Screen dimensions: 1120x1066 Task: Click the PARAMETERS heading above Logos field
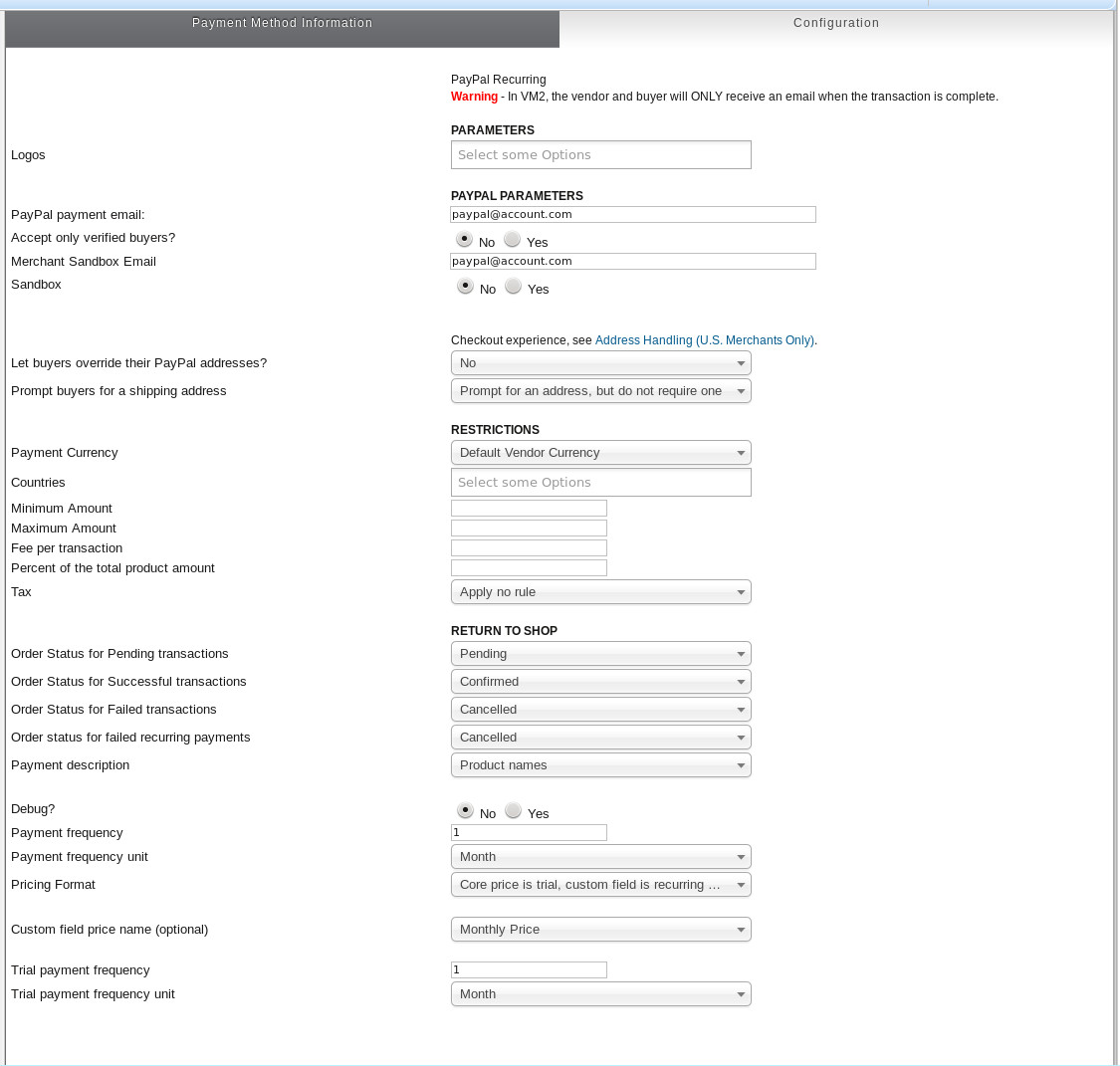492,130
